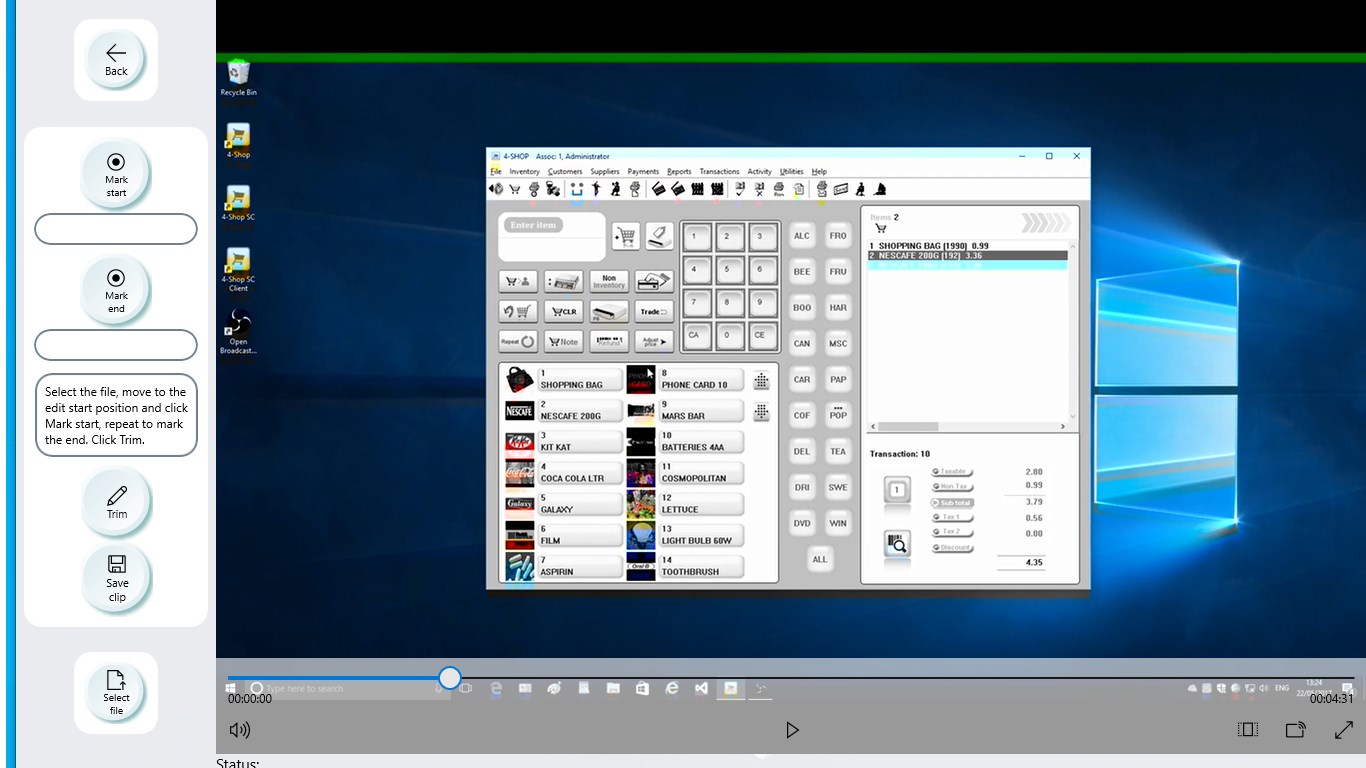Select the SWE category button

838,488
